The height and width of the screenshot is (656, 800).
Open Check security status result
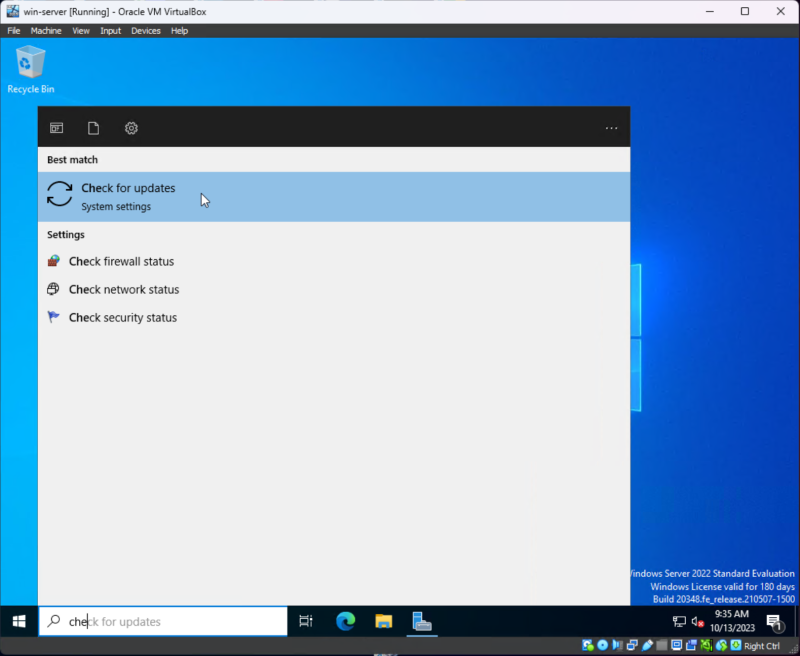(x=122, y=317)
